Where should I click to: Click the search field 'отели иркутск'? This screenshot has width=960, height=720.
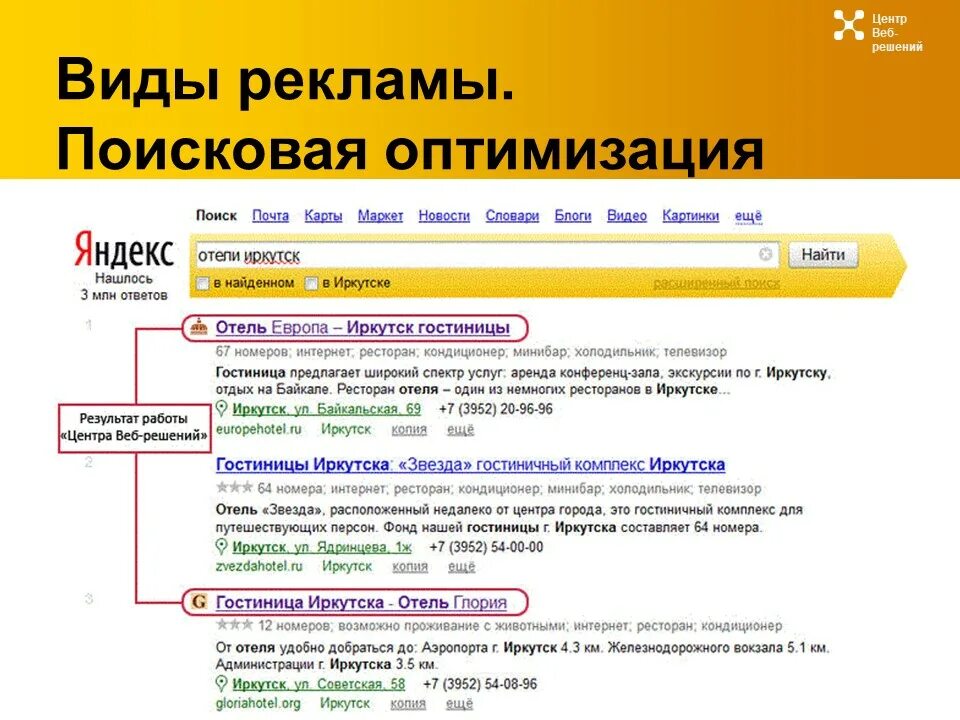click(x=487, y=255)
